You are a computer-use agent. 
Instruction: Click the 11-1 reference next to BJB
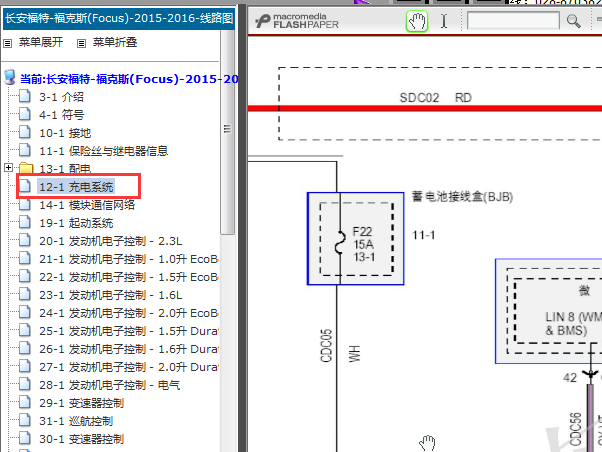[423, 235]
